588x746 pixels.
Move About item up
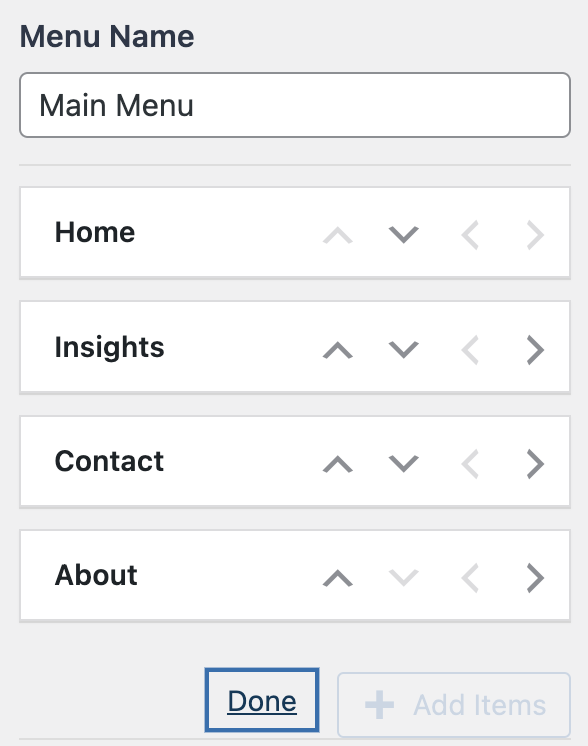click(x=338, y=578)
